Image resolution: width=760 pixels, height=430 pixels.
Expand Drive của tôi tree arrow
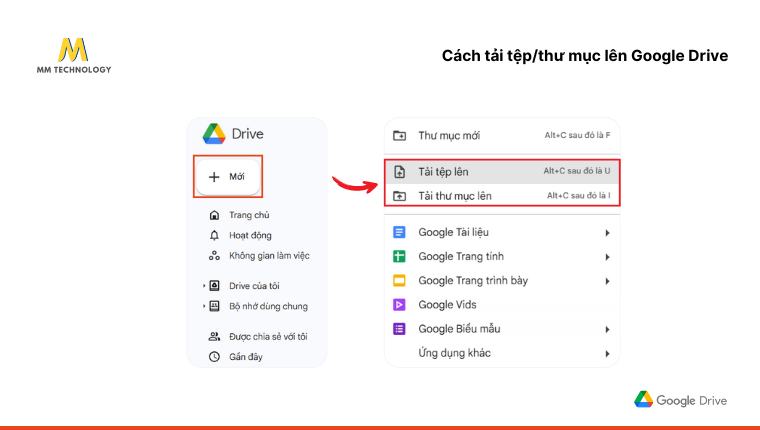(204, 286)
